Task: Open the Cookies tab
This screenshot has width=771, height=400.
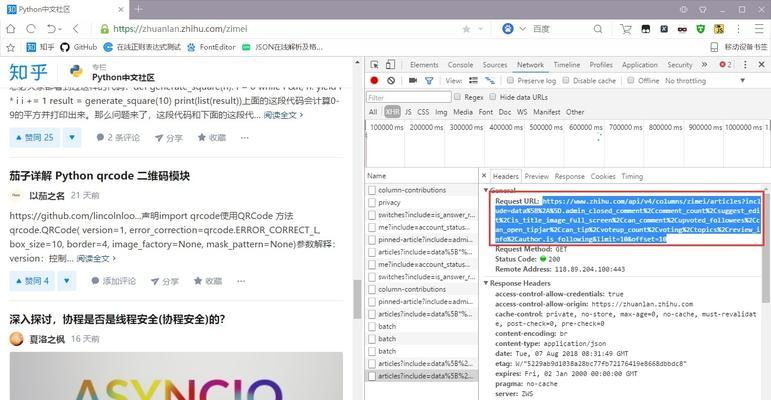Action: click(603, 176)
